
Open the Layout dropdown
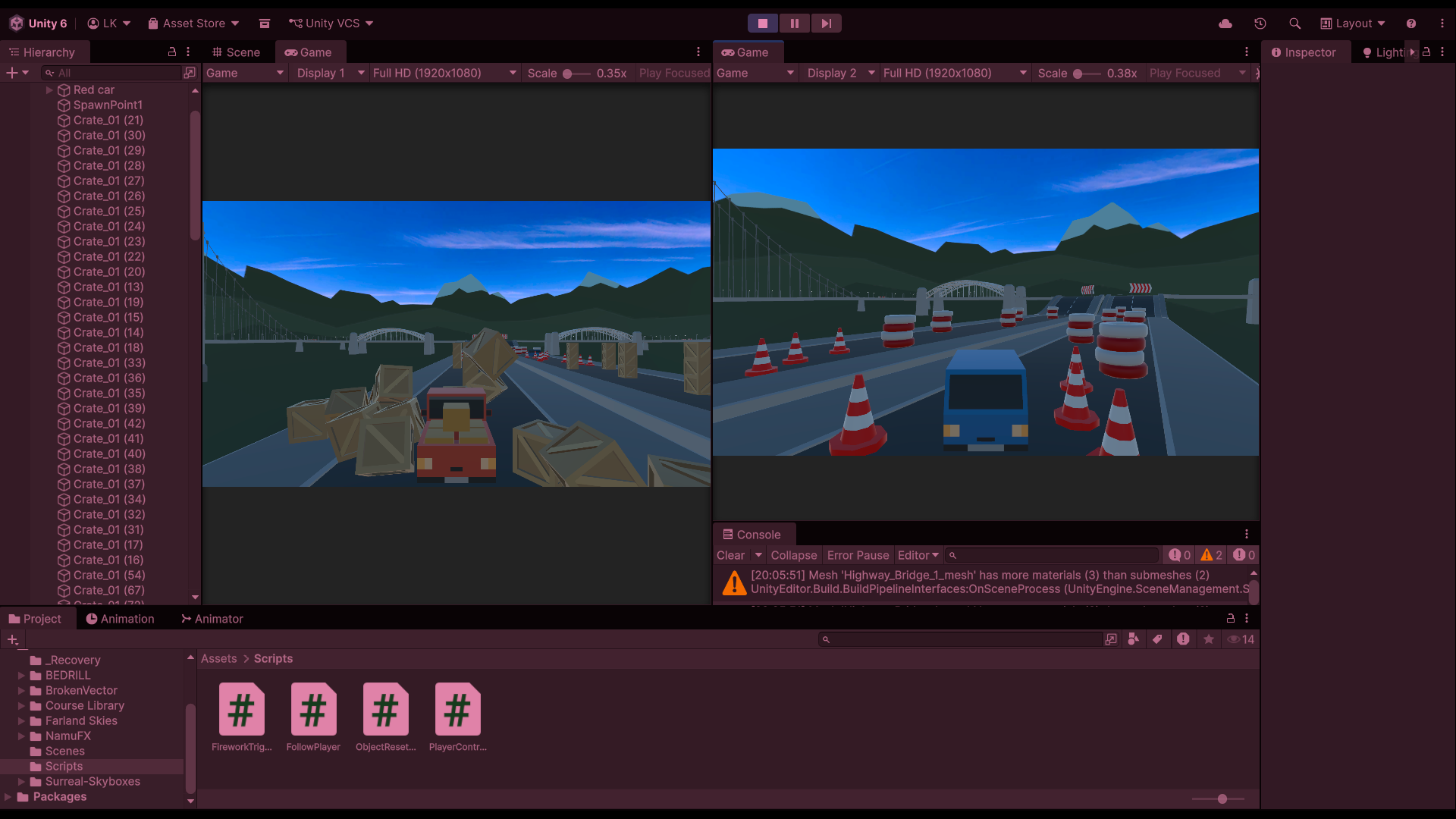coord(1353,24)
